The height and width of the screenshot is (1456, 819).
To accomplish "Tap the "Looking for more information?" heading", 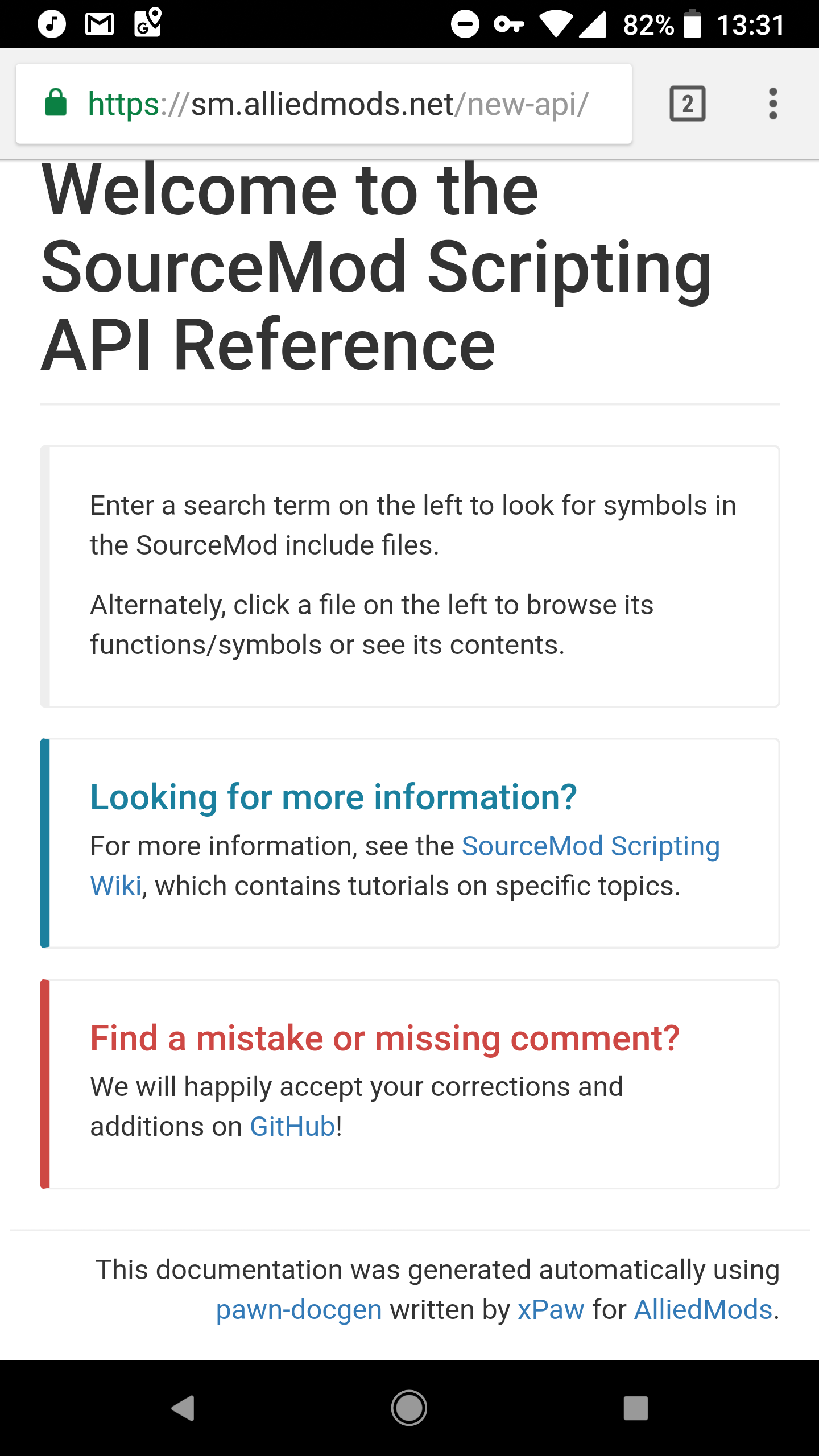I will point(333,797).
